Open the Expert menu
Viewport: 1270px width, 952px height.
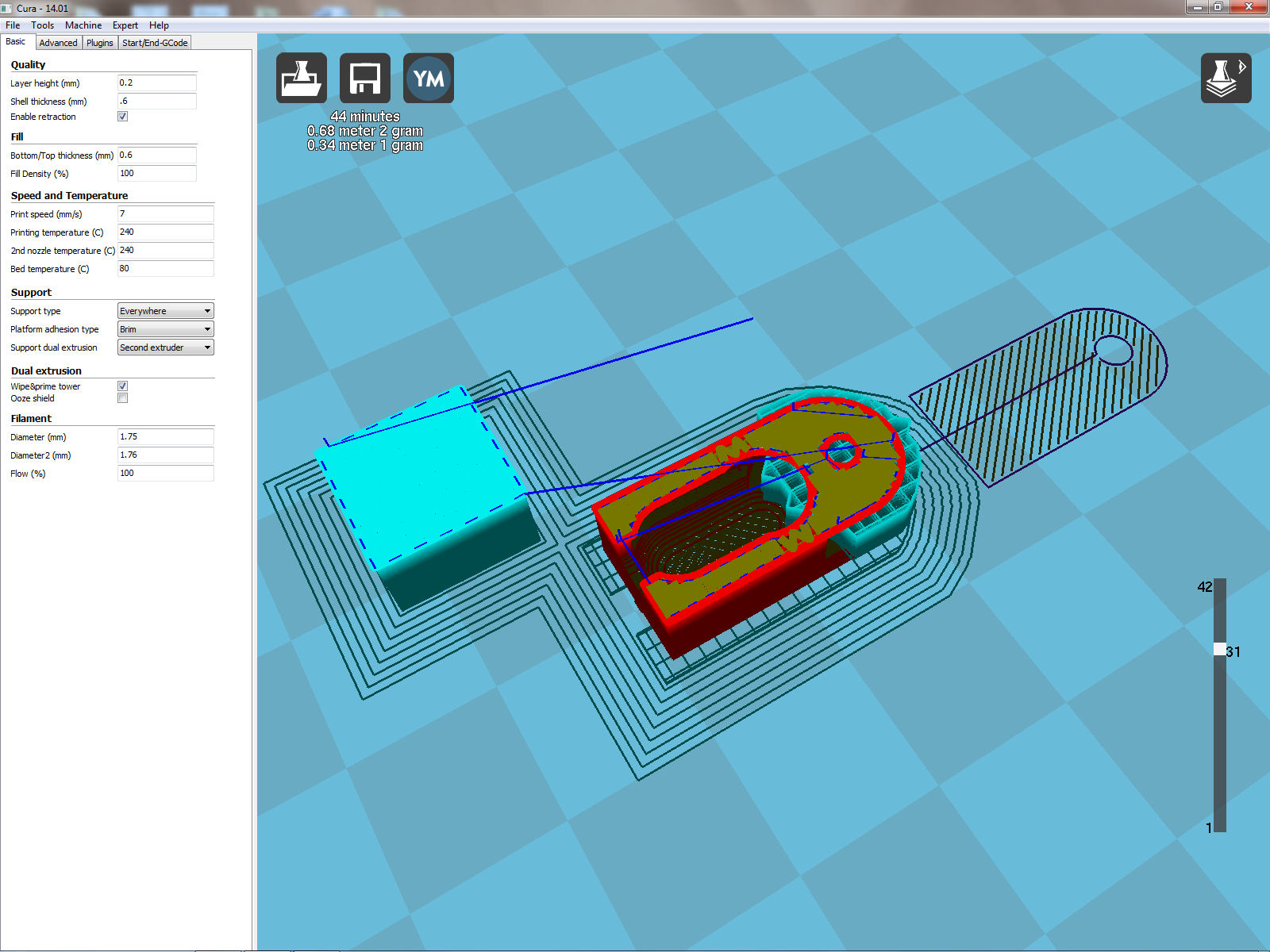125,25
